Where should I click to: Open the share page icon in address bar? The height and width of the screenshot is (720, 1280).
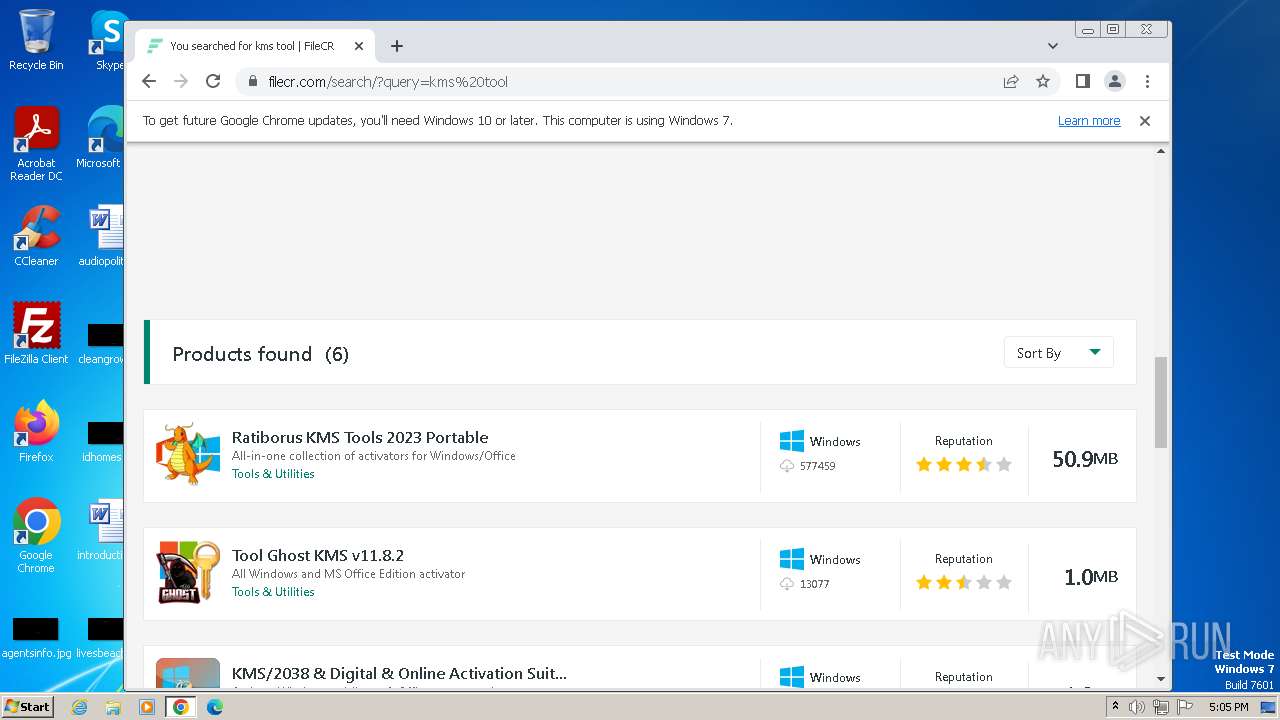[x=1011, y=81]
